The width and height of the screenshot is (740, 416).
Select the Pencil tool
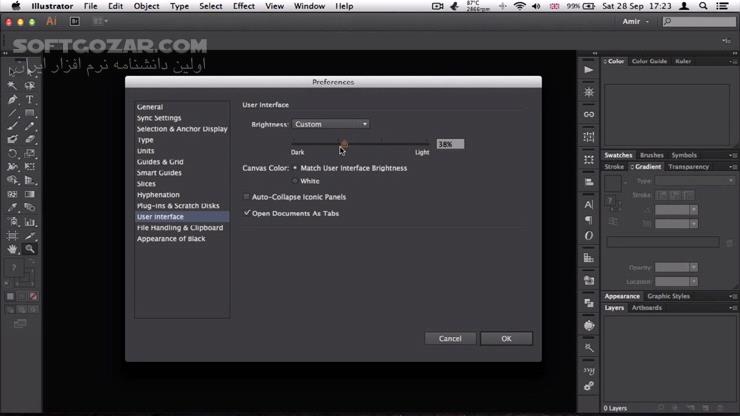click(29, 126)
